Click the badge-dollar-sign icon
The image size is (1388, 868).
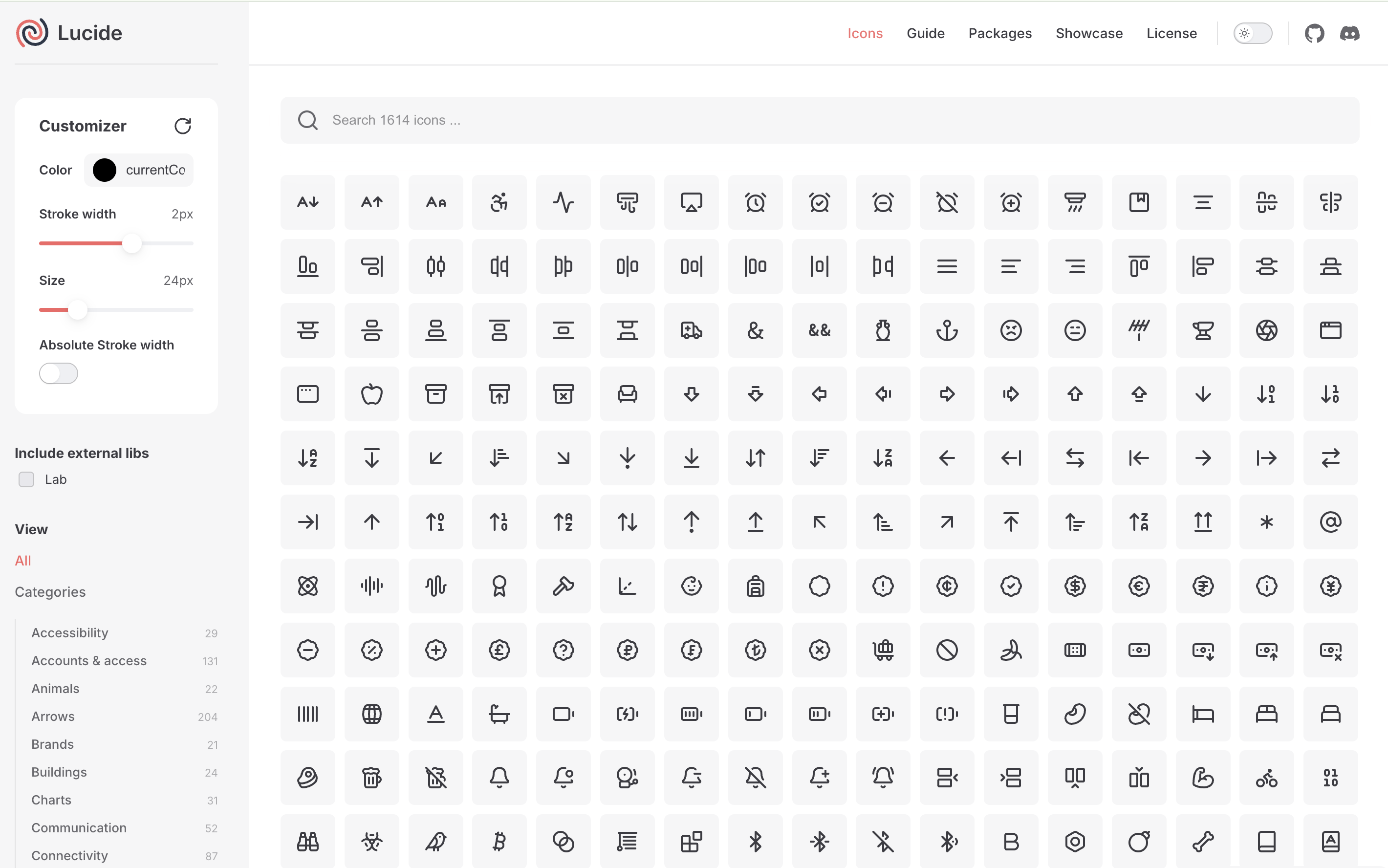[1075, 586]
